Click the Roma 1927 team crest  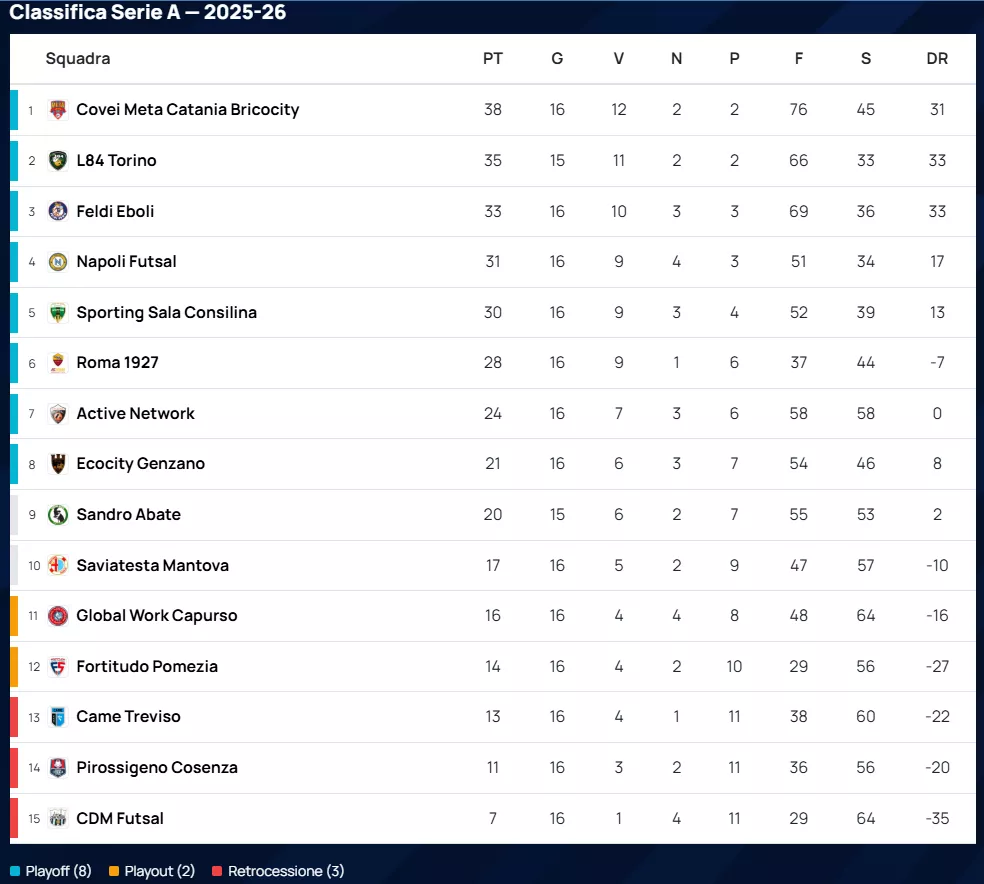tap(58, 363)
